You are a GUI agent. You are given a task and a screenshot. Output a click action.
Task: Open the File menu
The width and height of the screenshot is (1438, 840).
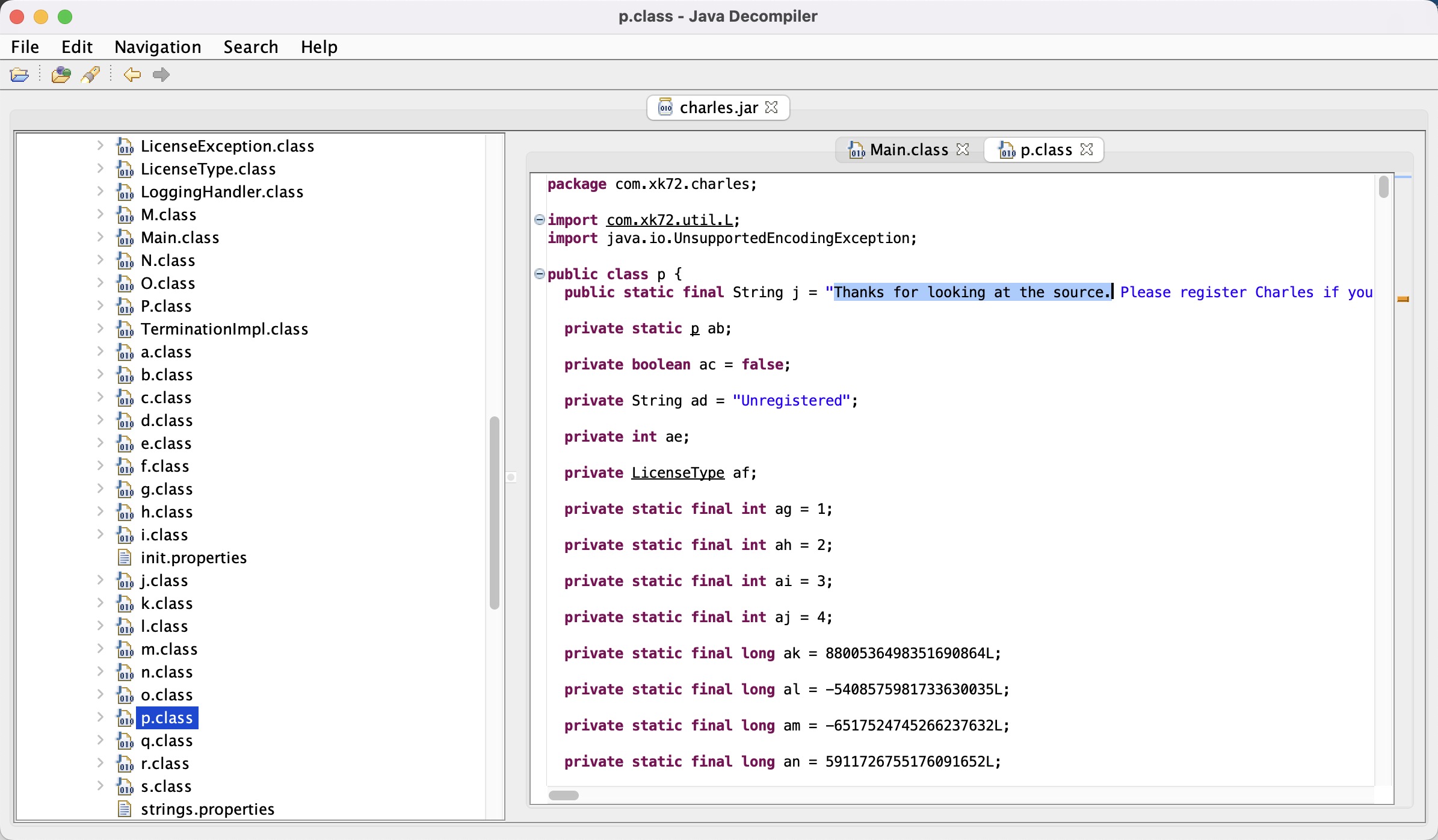point(25,47)
